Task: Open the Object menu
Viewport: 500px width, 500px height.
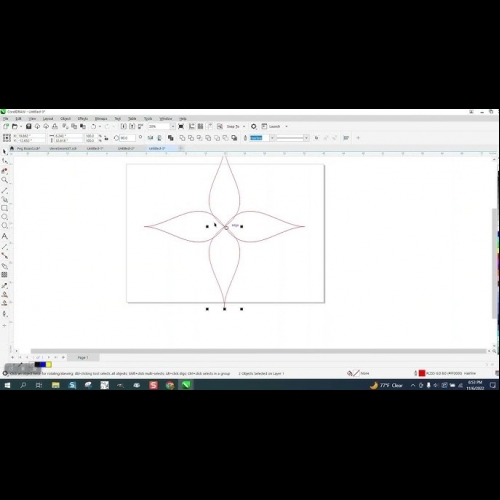Action: pos(65,119)
